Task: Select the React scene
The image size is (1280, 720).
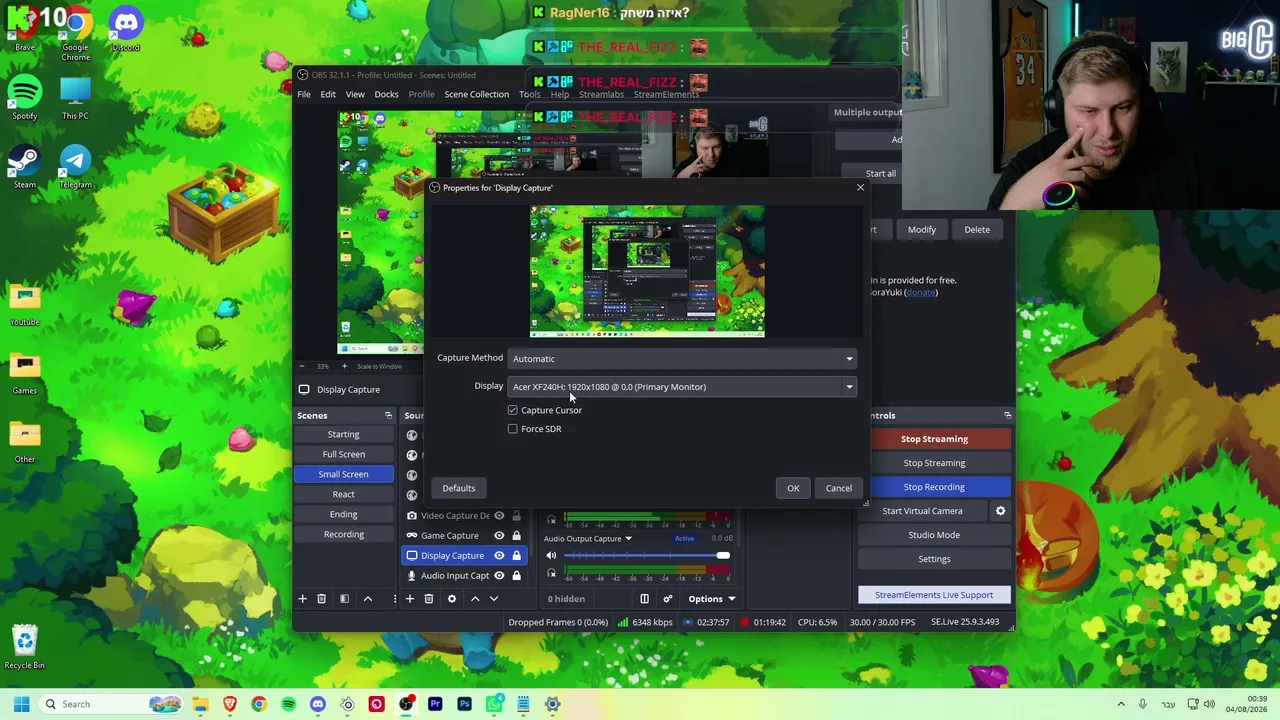Action: click(x=343, y=494)
